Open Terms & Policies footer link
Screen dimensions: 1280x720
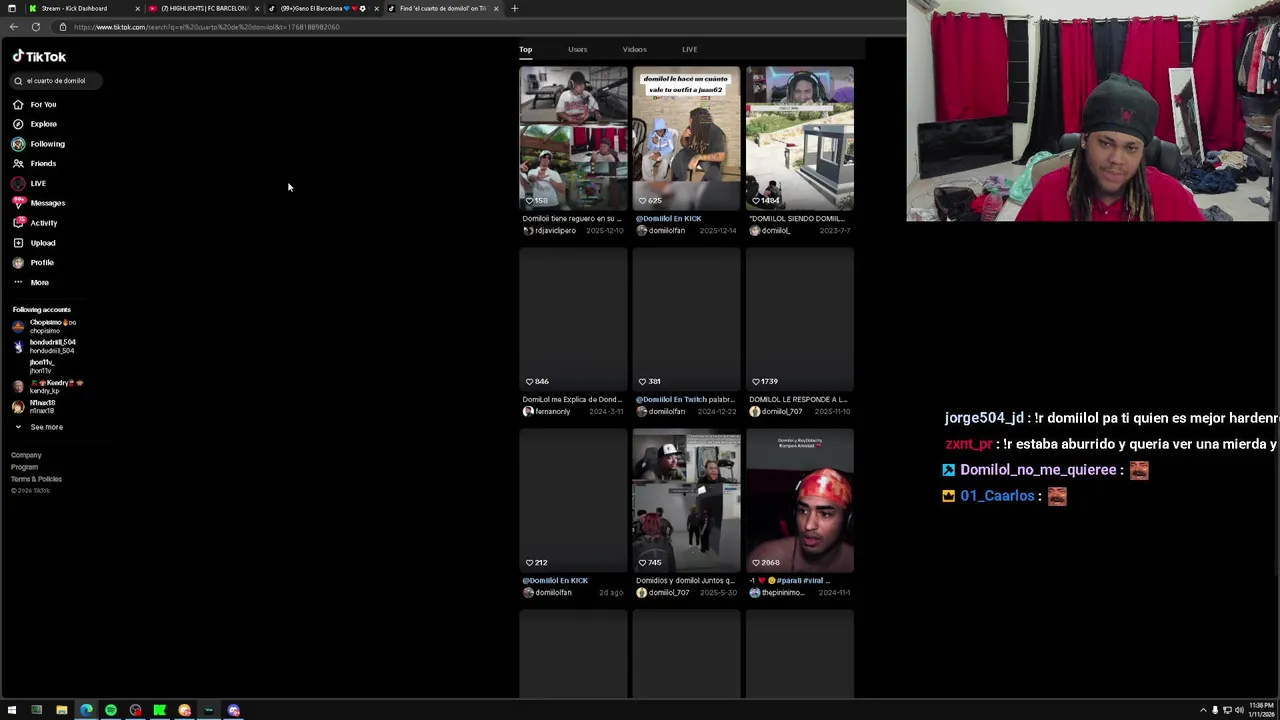(x=36, y=479)
